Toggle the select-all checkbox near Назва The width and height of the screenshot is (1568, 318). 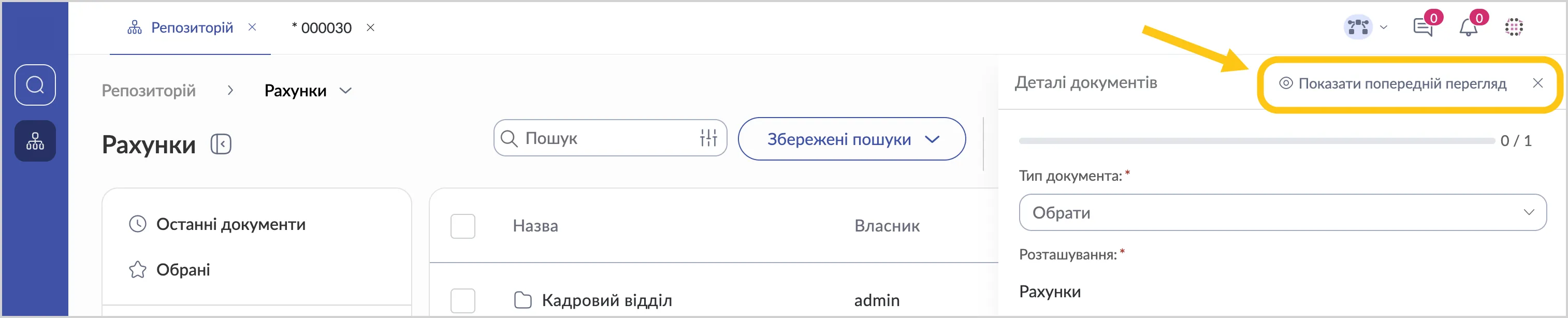[x=462, y=226]
